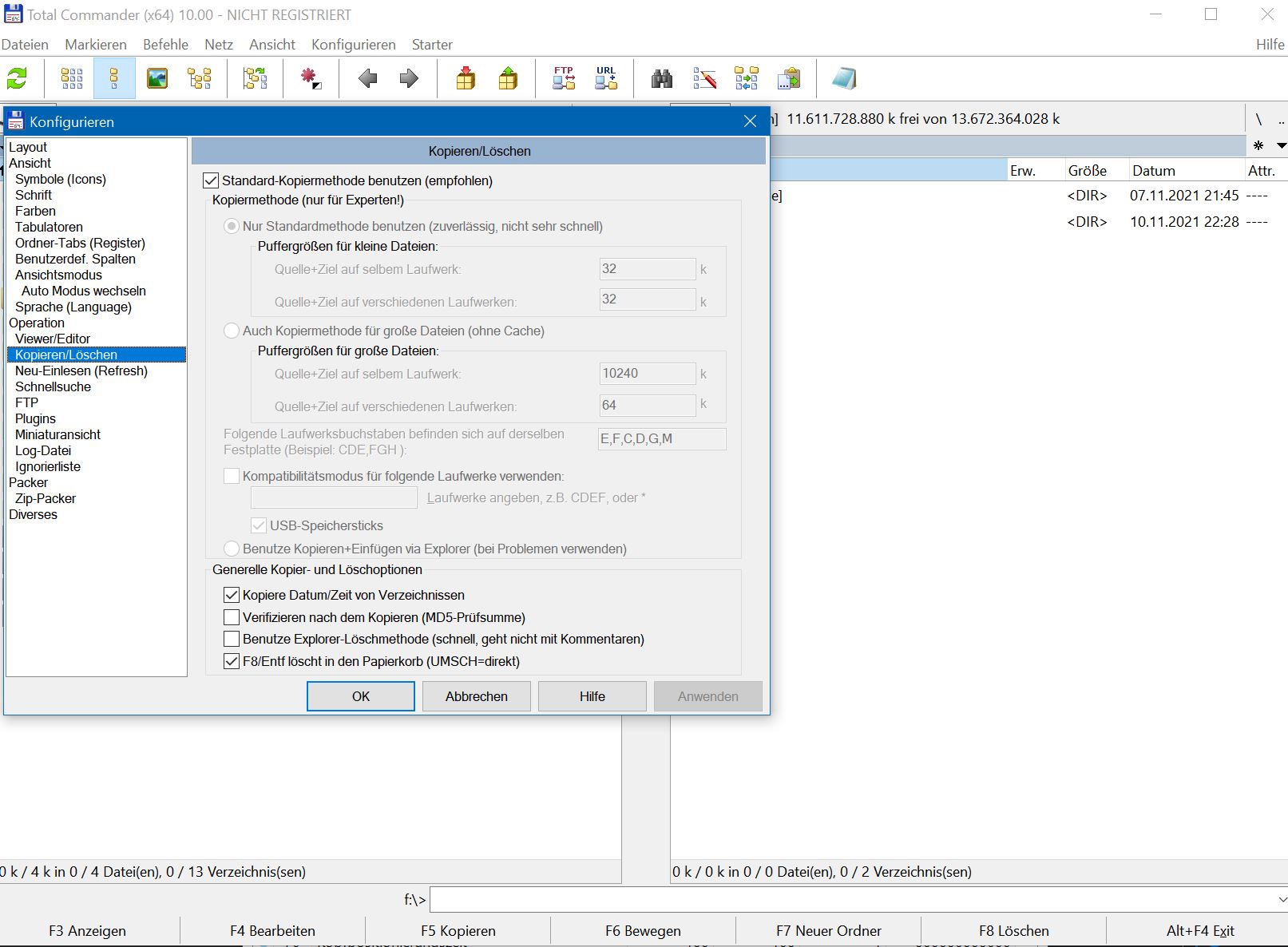This screenshot has width=1288, height=947.
Task: Open the Ansicht menu
Action: [272, 45]
